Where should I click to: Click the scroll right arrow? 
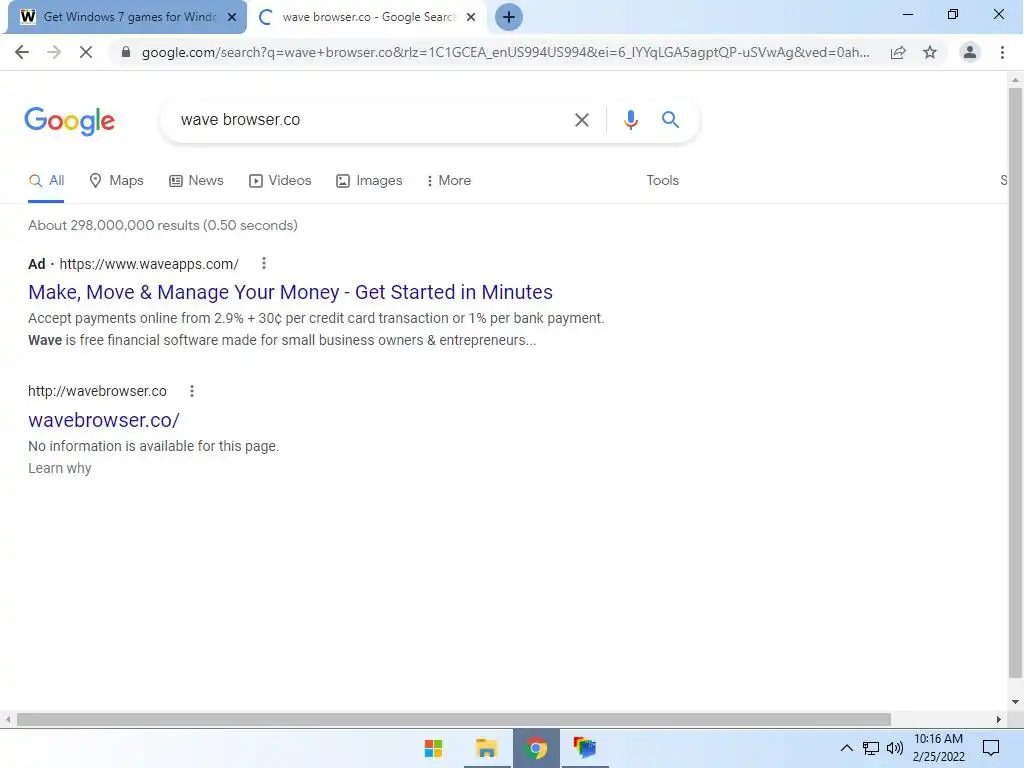coord(999,720)
